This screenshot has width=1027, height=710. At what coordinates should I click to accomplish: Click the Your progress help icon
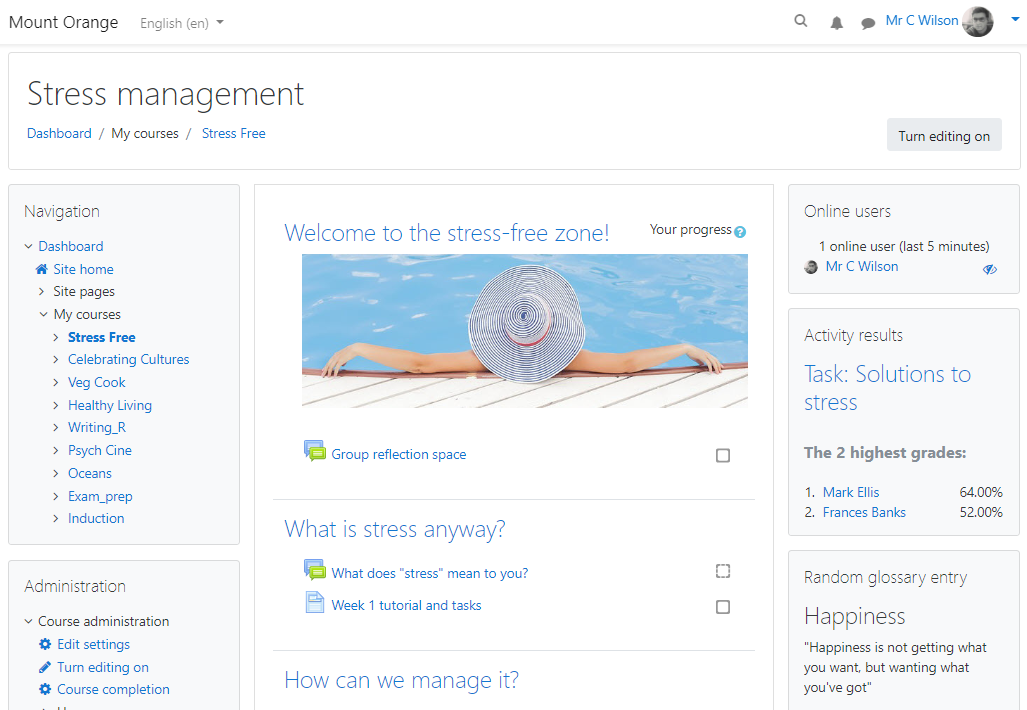(x=740, y=232)
